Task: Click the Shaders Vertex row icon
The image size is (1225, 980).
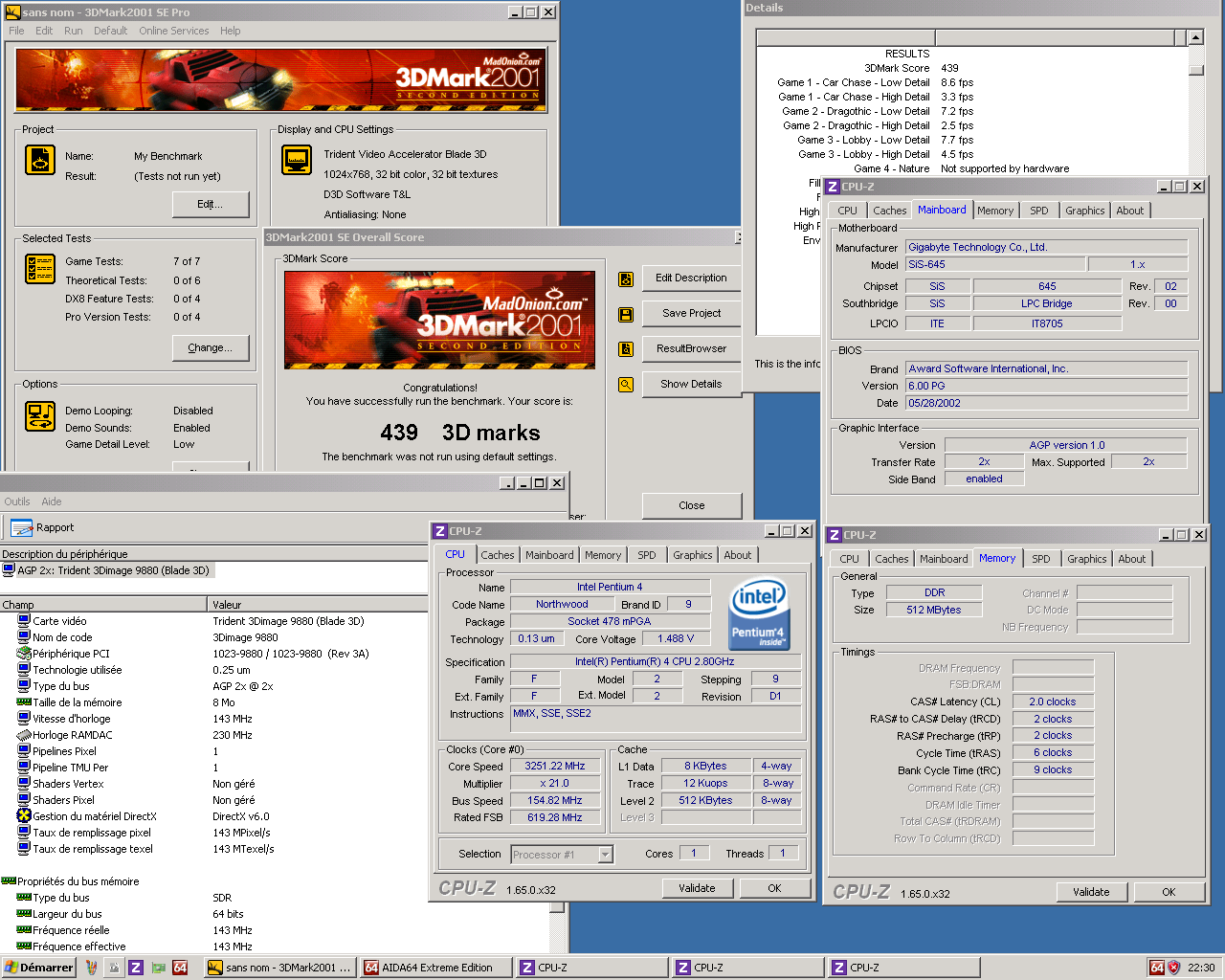Action: [x=24, y=784]
